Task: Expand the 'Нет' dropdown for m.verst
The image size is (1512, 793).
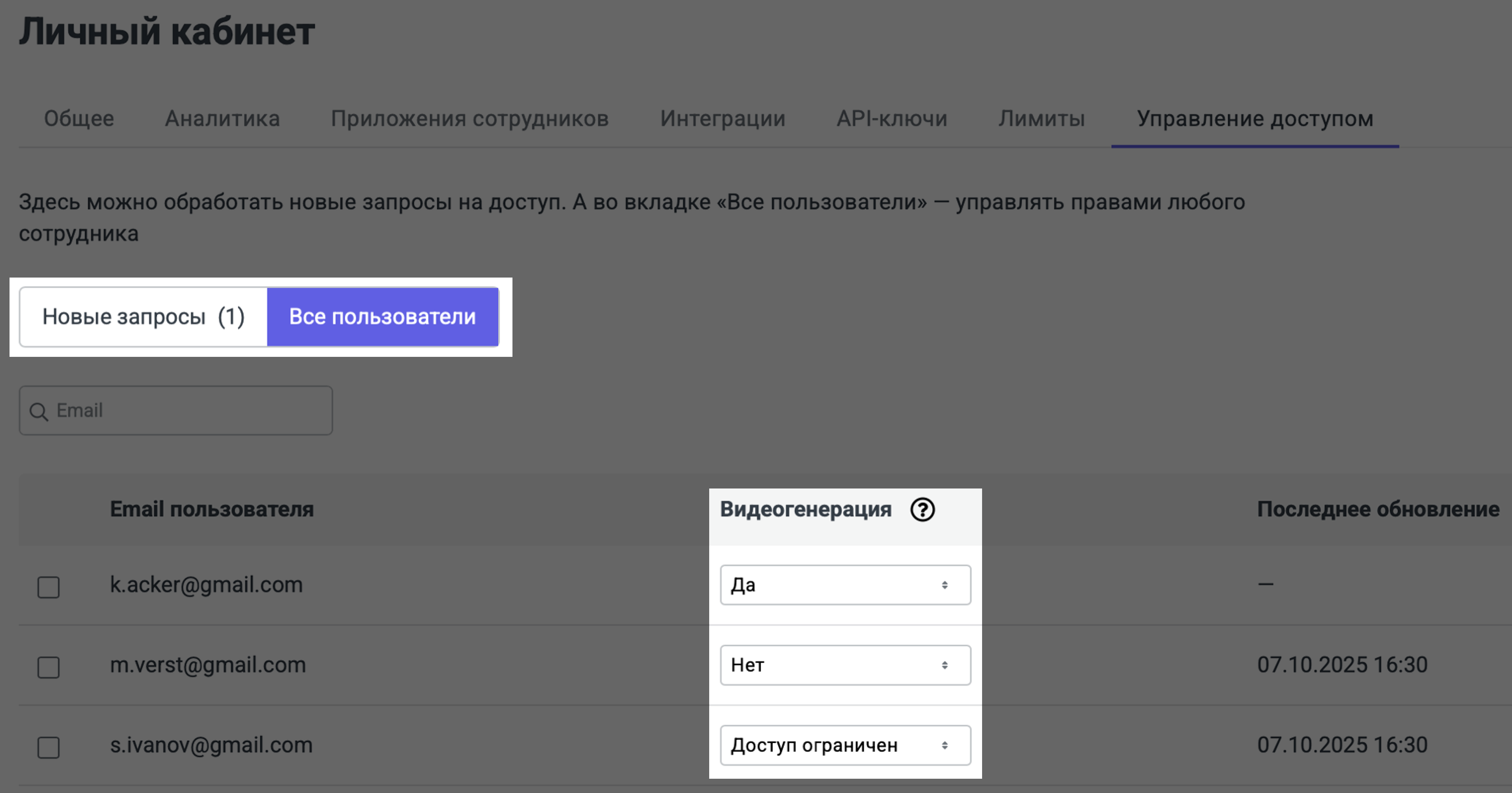Action: 845,665
